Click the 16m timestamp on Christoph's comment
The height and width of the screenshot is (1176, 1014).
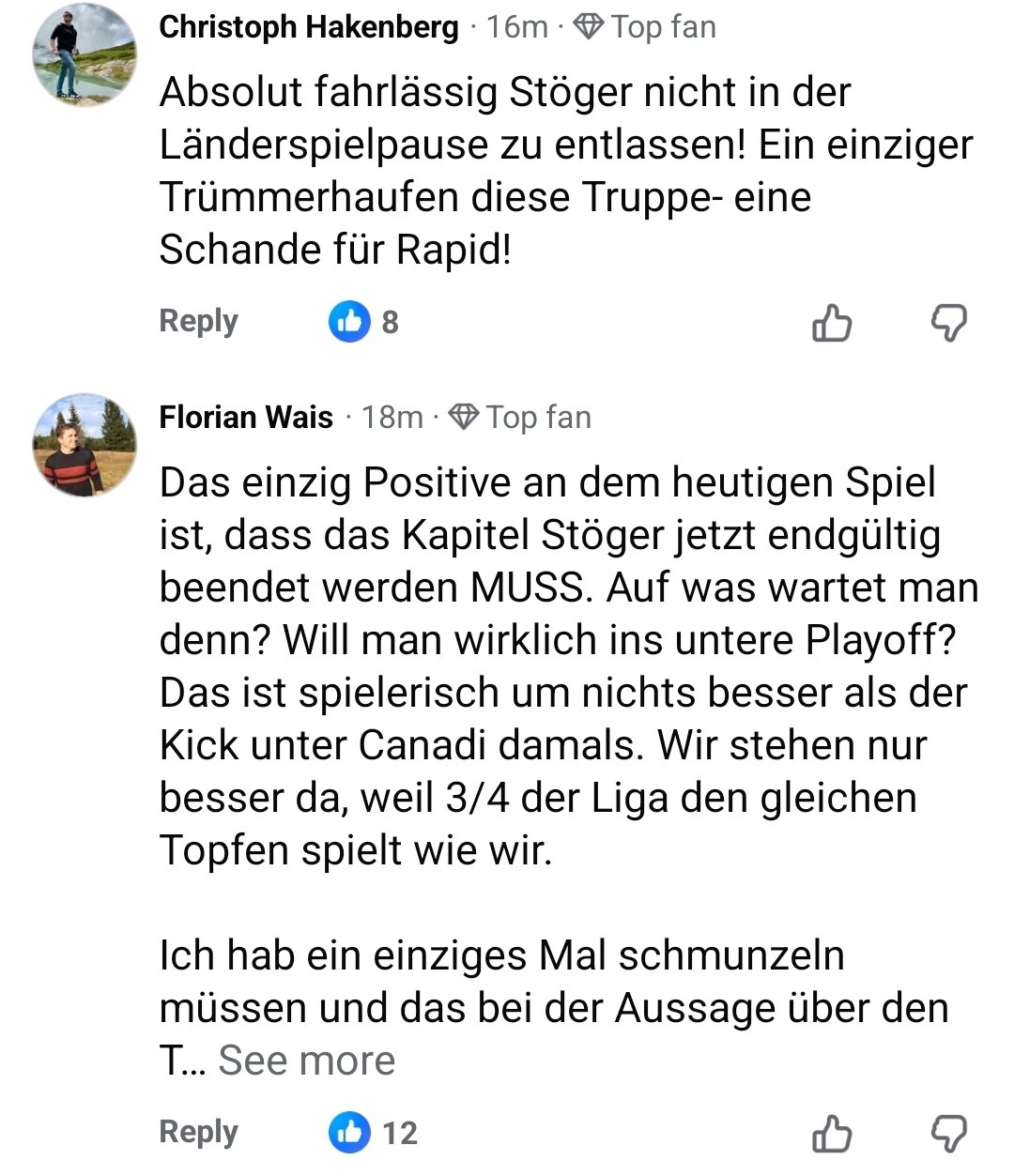point(516,27)
